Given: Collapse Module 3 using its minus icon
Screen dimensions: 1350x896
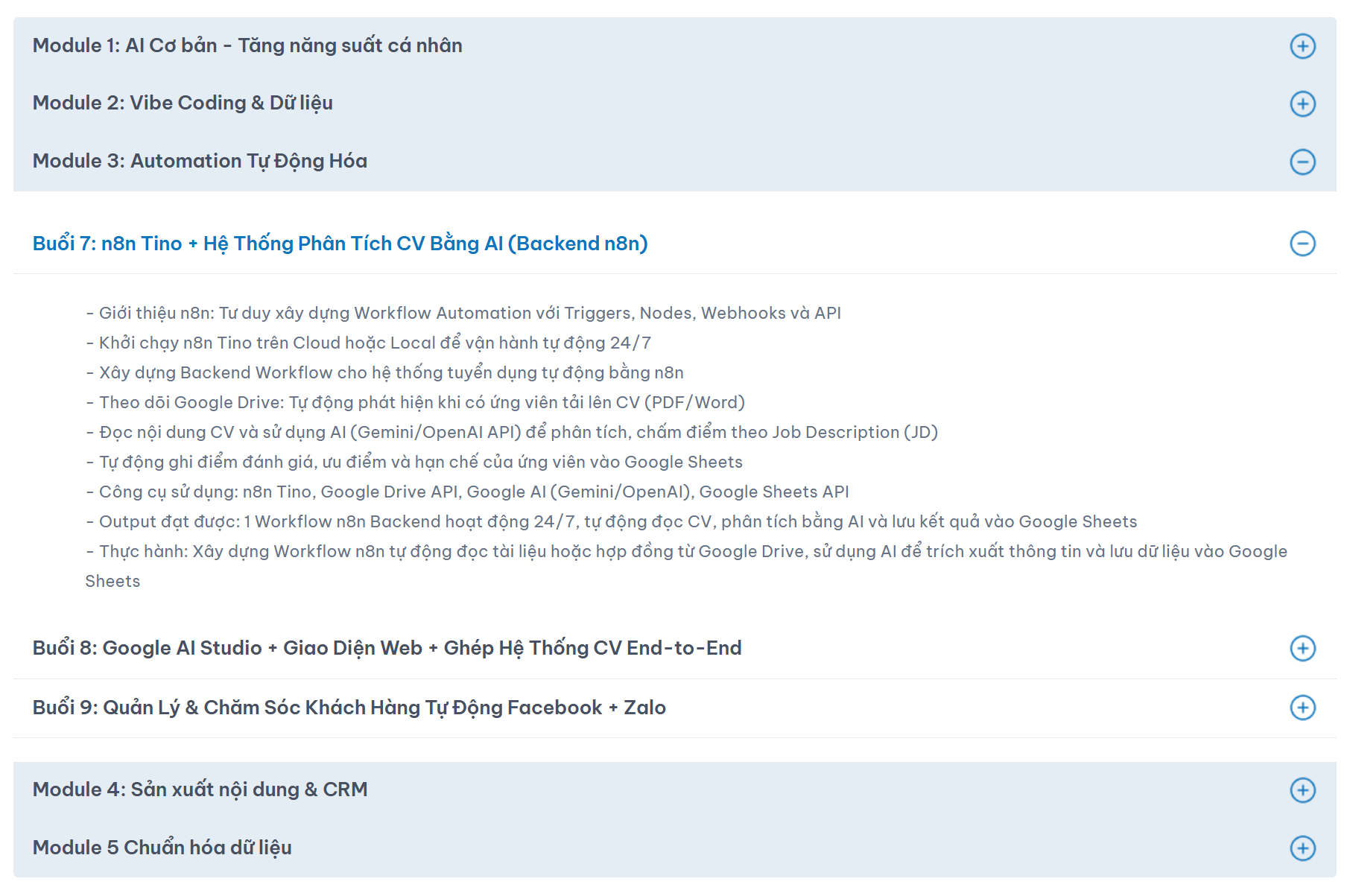Looking at the screenshot, I should (1302, 162).
